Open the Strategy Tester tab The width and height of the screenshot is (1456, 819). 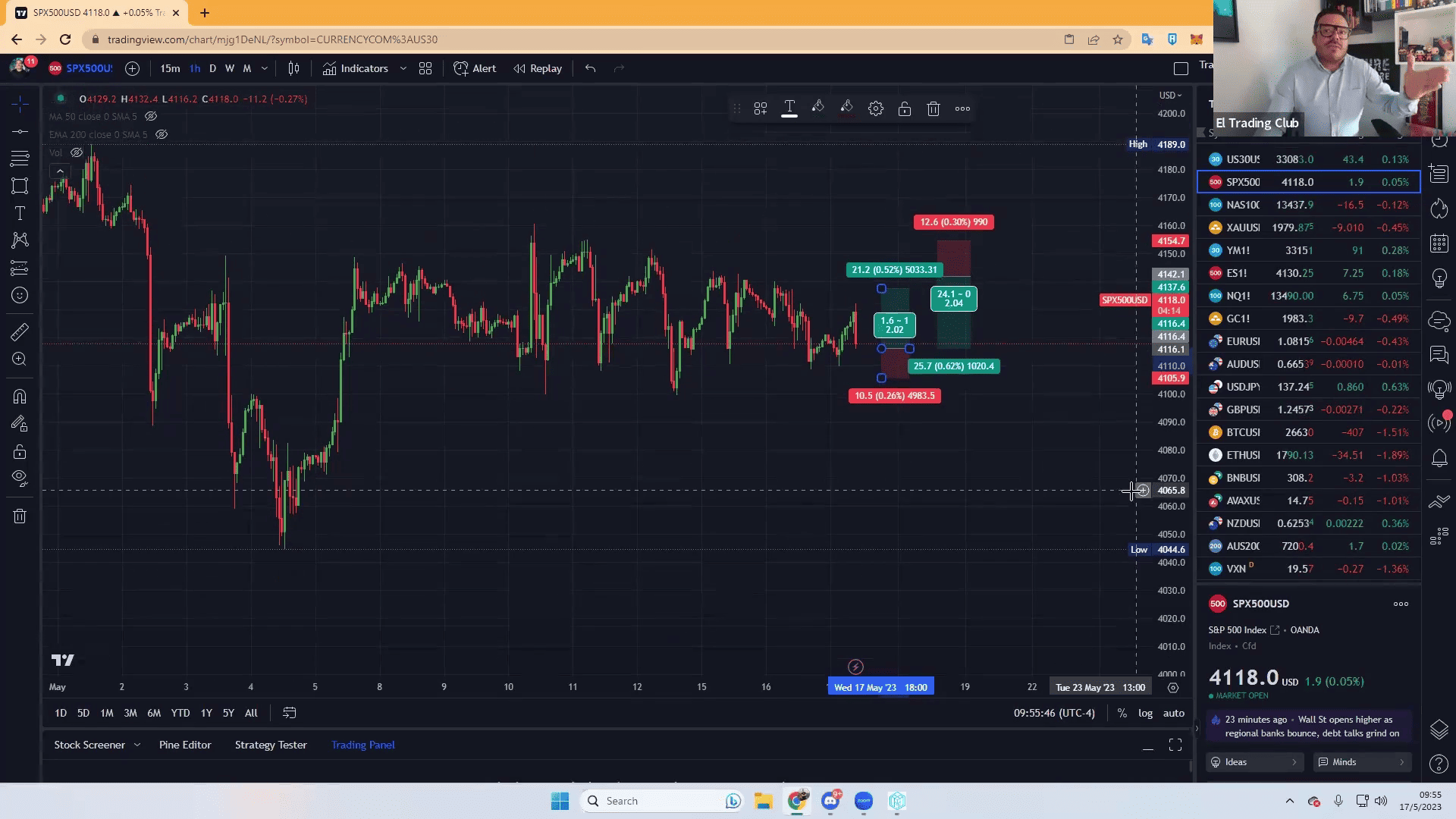click(271, 745)
